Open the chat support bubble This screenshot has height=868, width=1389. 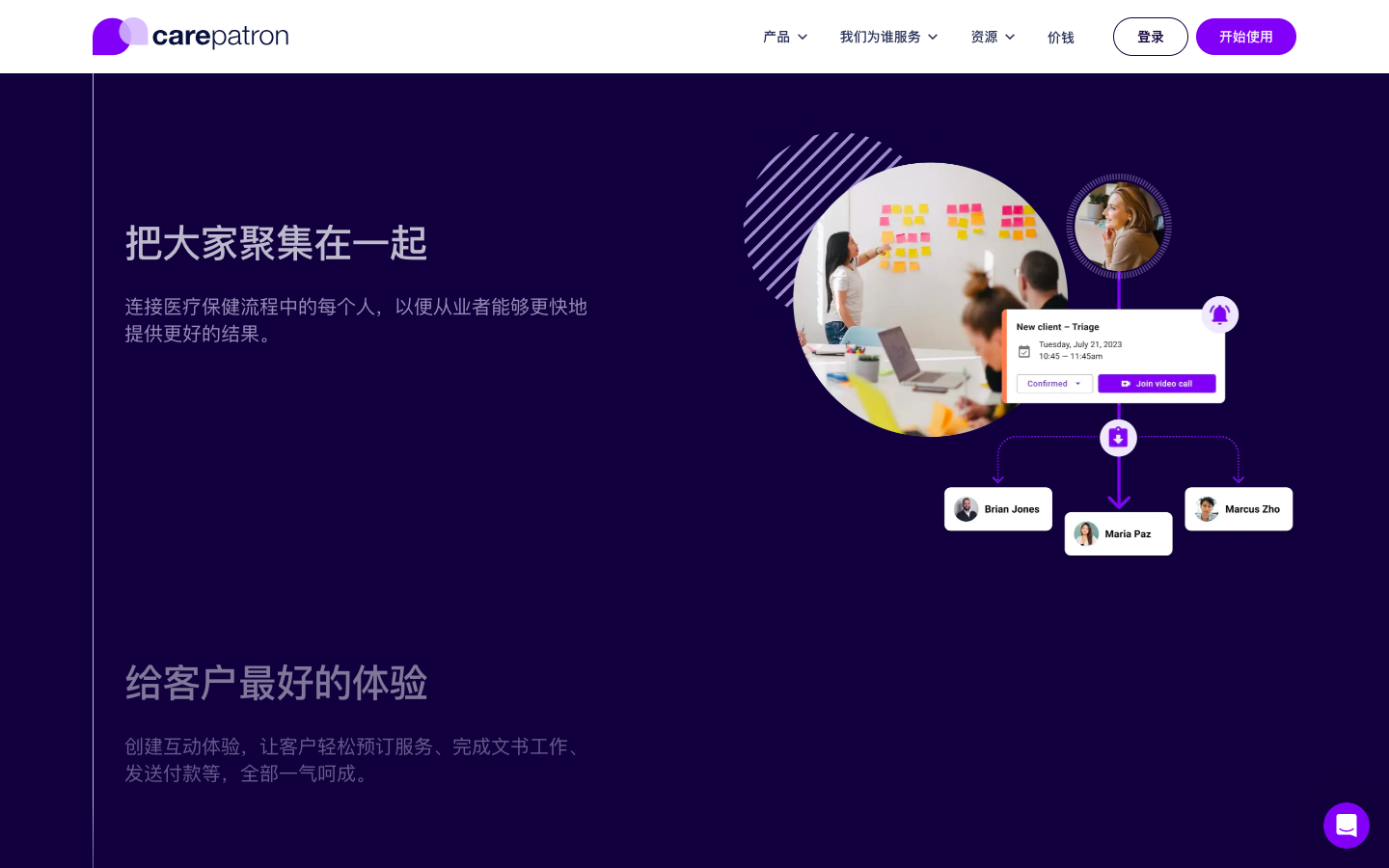click(x=1347, y=826)
